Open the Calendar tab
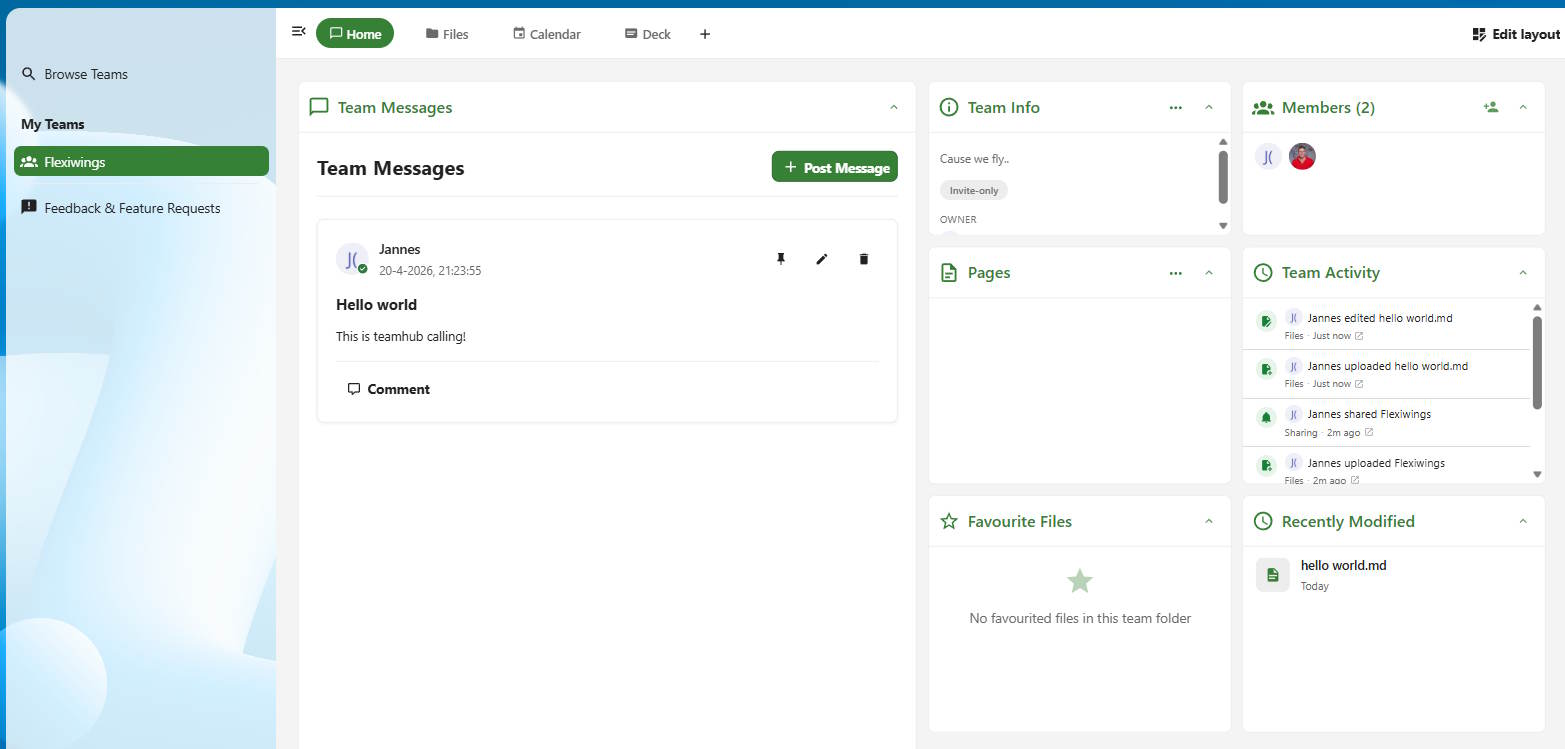 pos(546,33)
